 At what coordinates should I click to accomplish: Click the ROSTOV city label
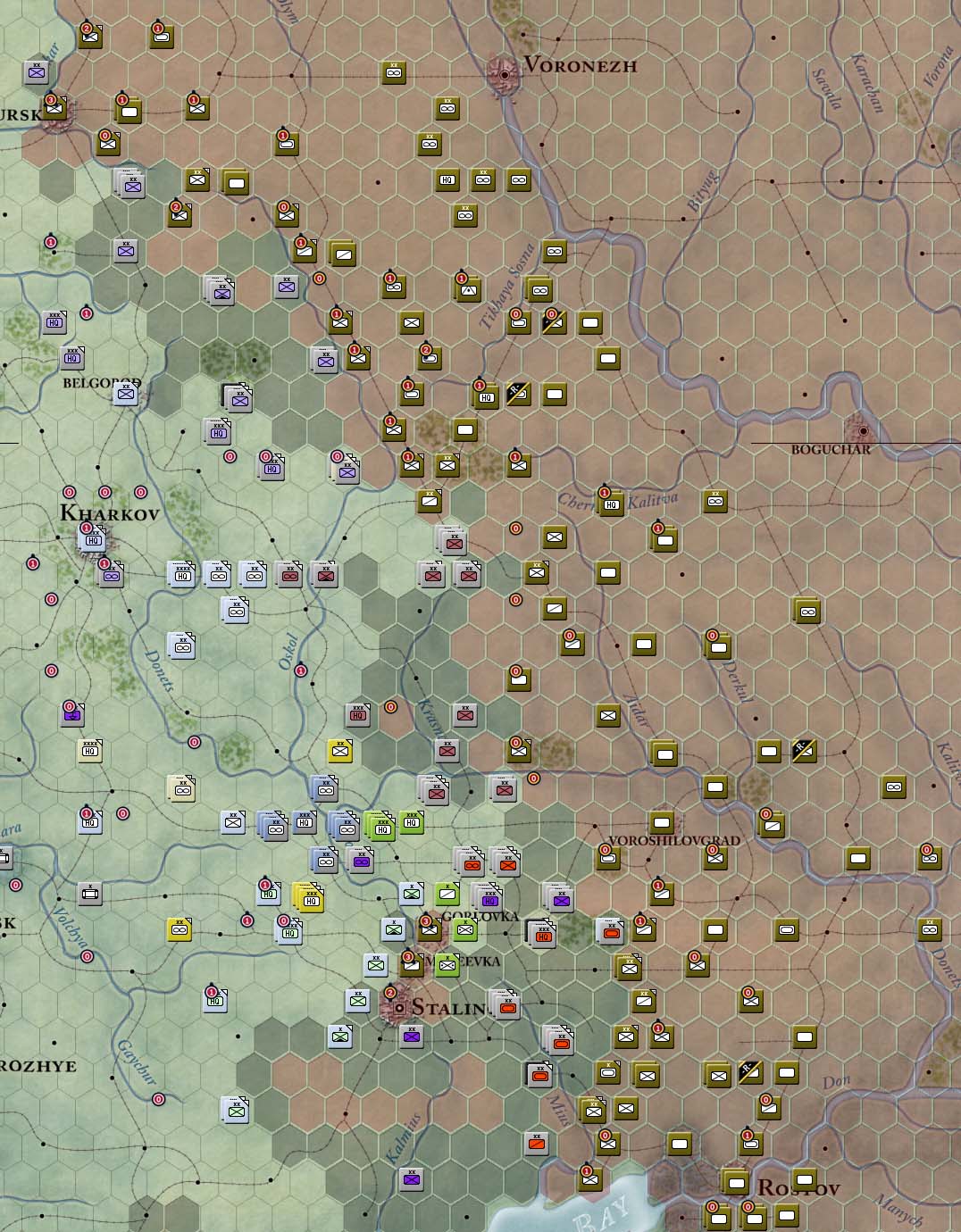(x=798, y=1188)
